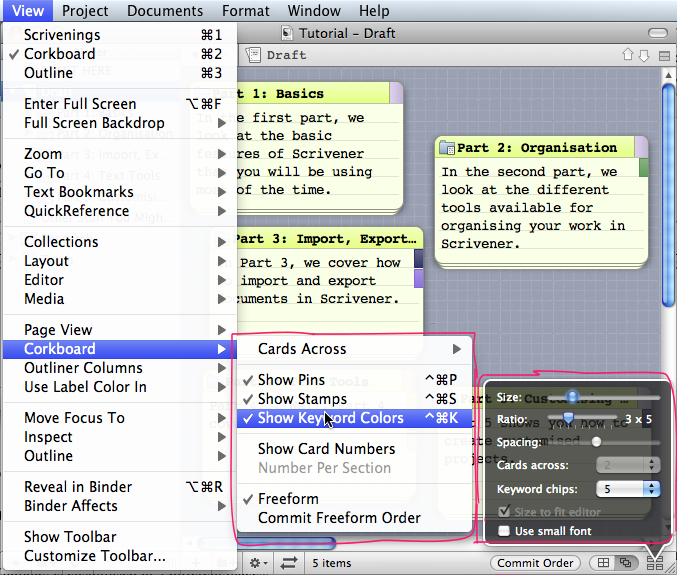
Task: Open the Zoom submenu
Action: (x=120, y=154)
